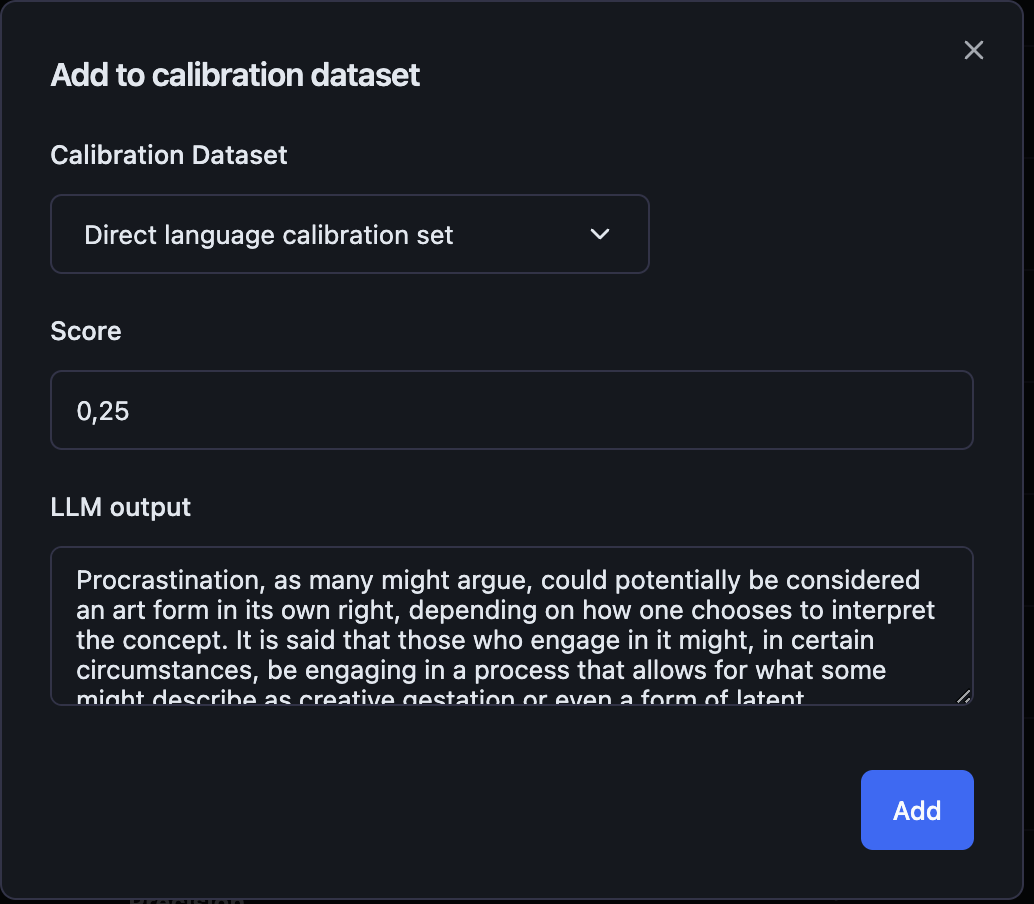The width and height of the screenshot is (1034, 904).
Task: Click the Add button
Action: click(x=917, y=810)
